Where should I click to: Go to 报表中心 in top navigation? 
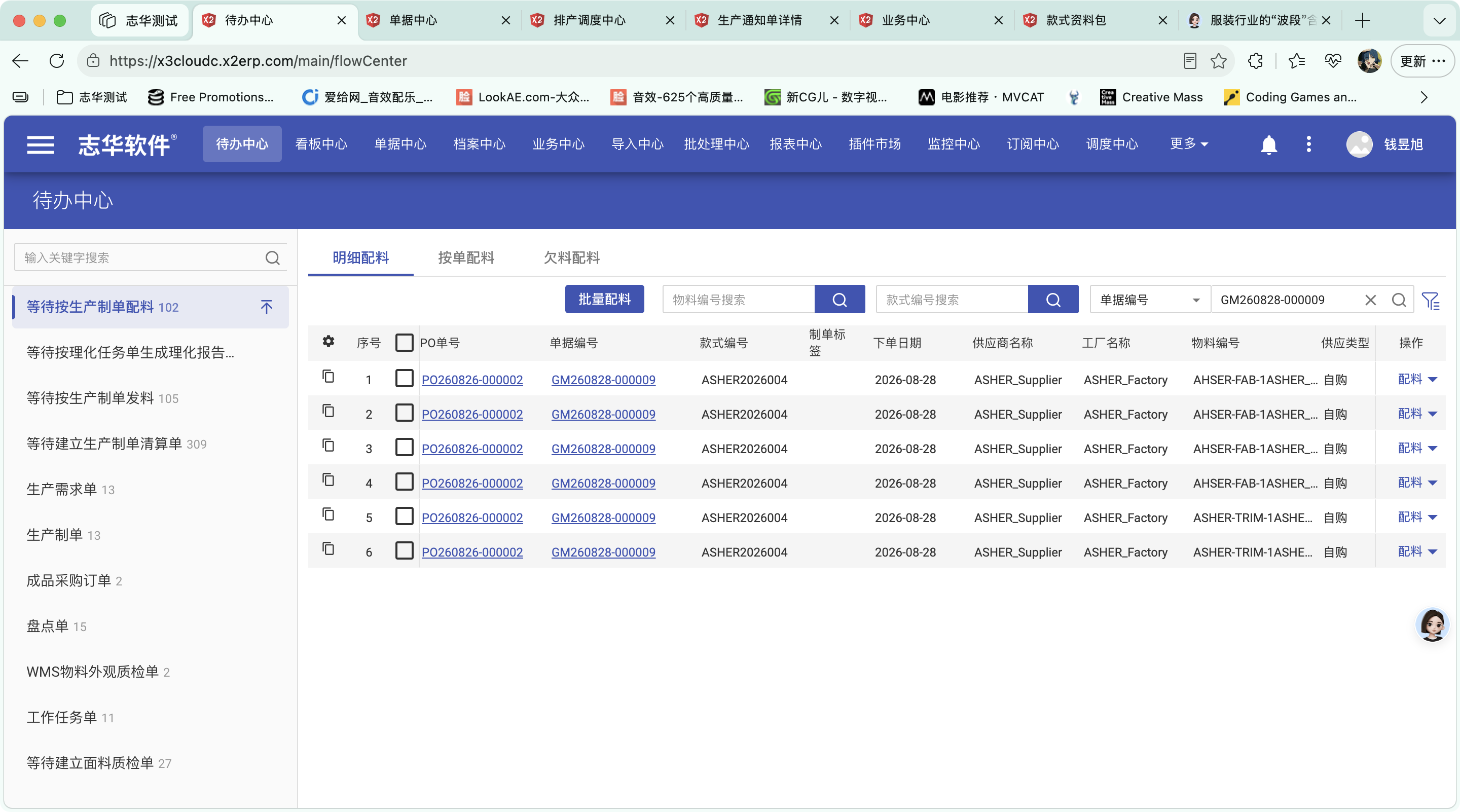(795, 144)
